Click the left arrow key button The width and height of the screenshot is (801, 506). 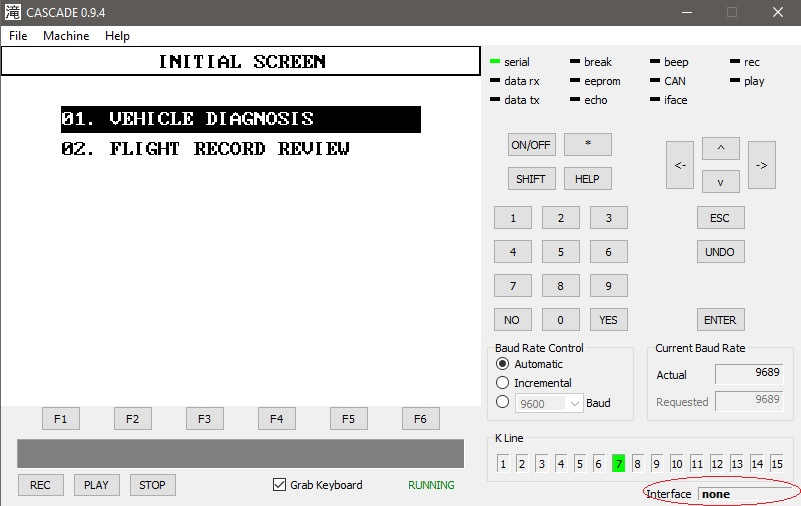(x=680, y=165)
